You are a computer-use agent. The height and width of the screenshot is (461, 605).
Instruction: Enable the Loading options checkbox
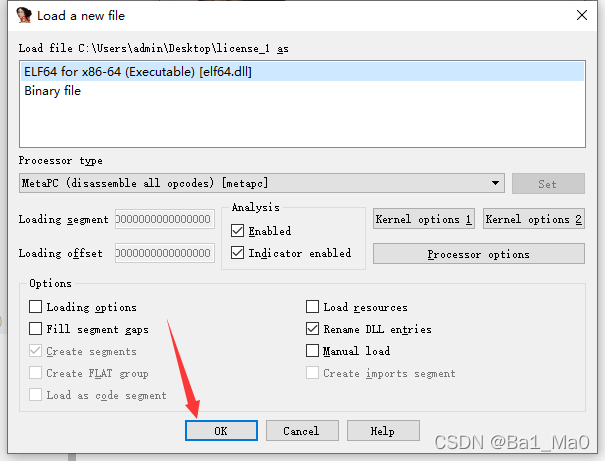(36, 307)
